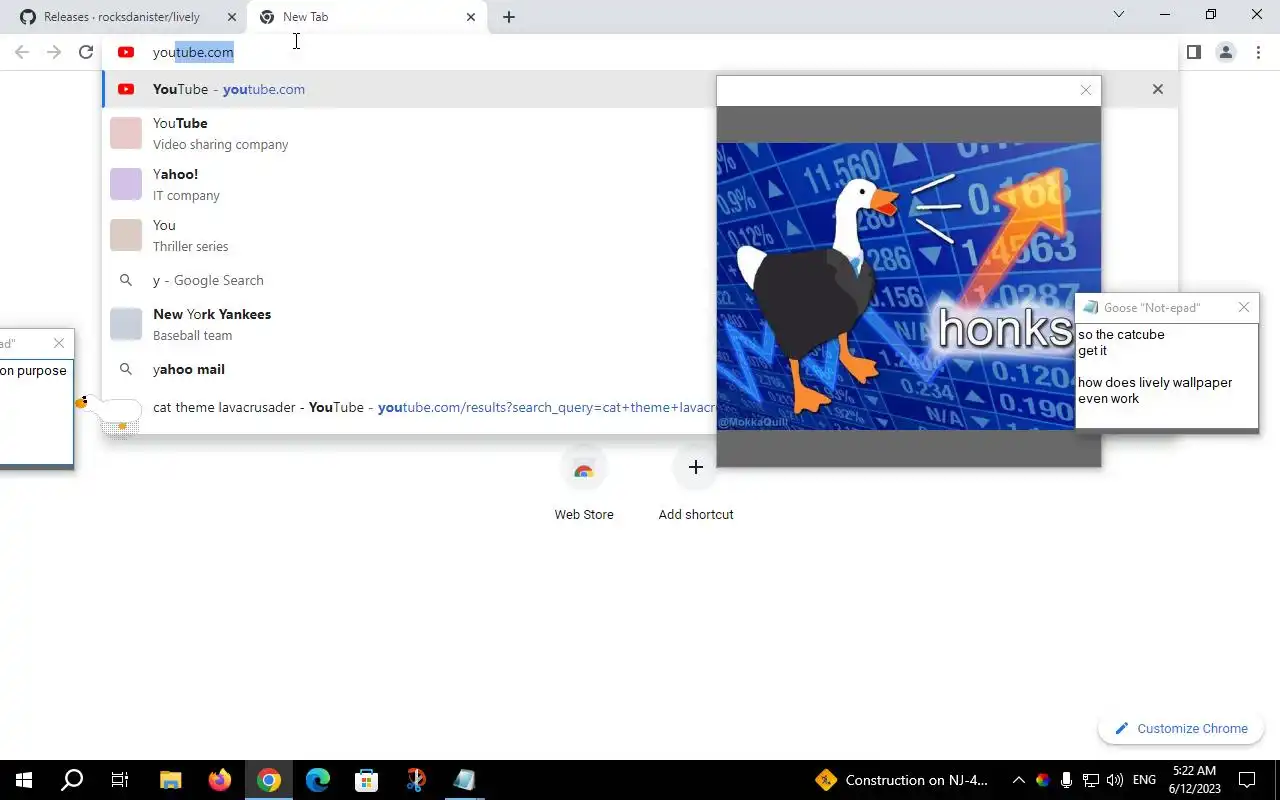Choose New York Yankees suggestion
Image resolution: width=1280 pixels, height=800 pixels.
pos(410,324)
